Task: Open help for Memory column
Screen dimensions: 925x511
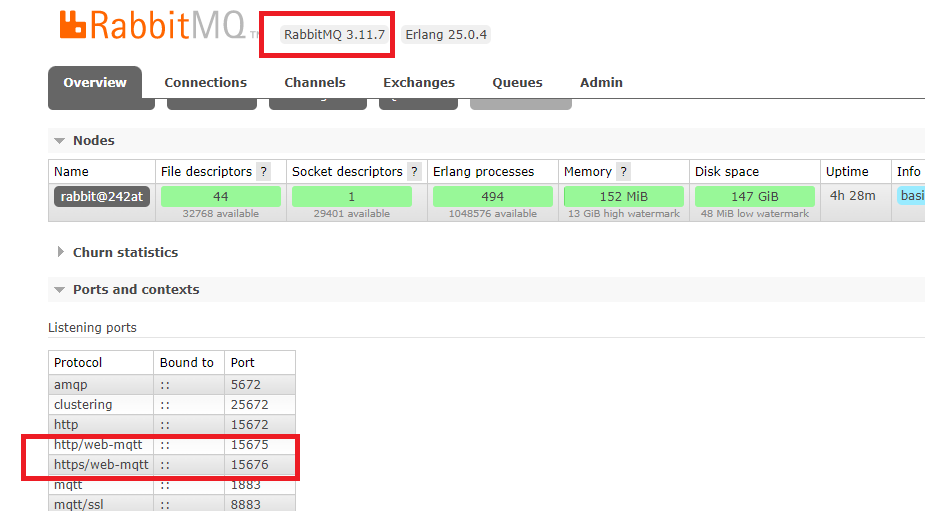Action: [624, 172]
